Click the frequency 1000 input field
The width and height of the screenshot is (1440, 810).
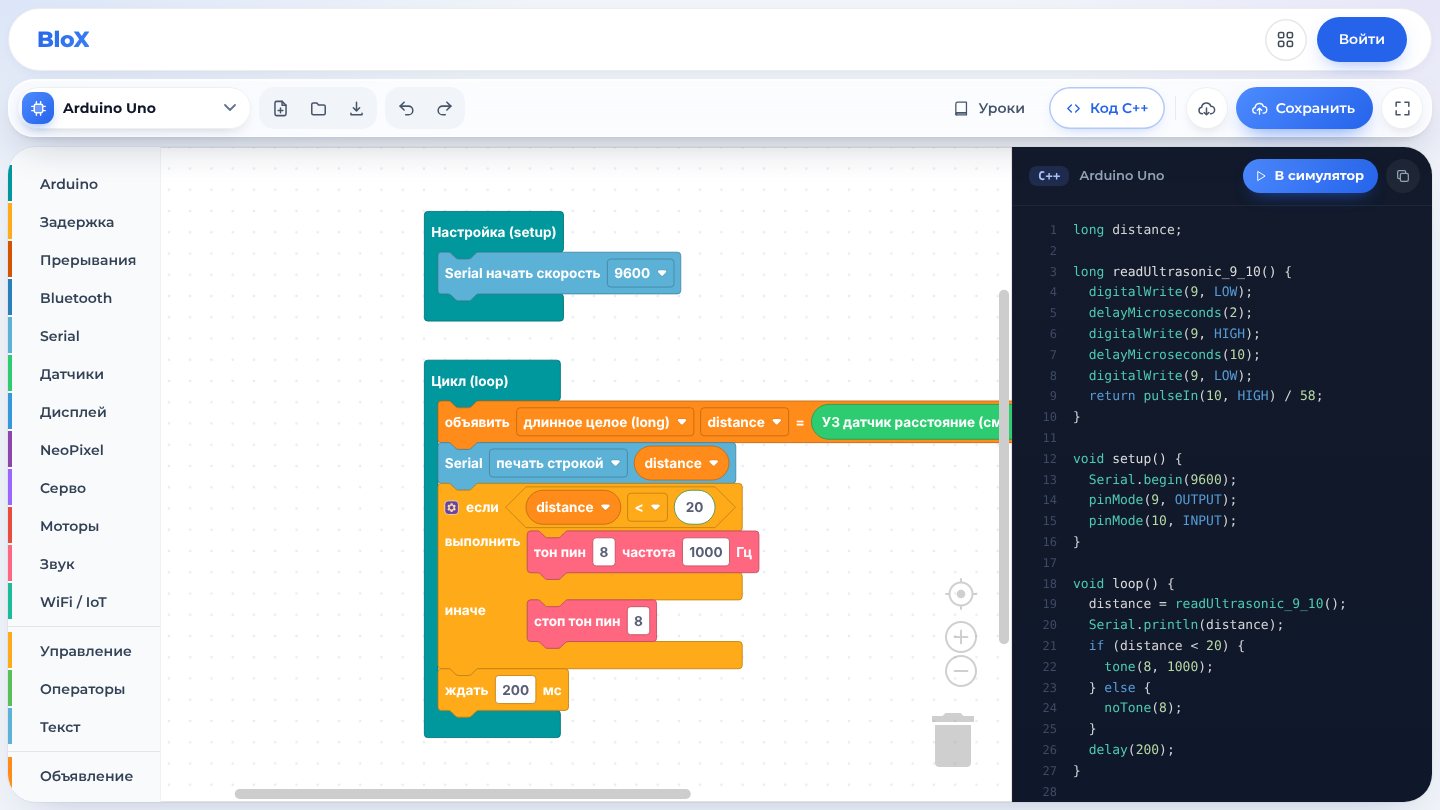point(706,552)
